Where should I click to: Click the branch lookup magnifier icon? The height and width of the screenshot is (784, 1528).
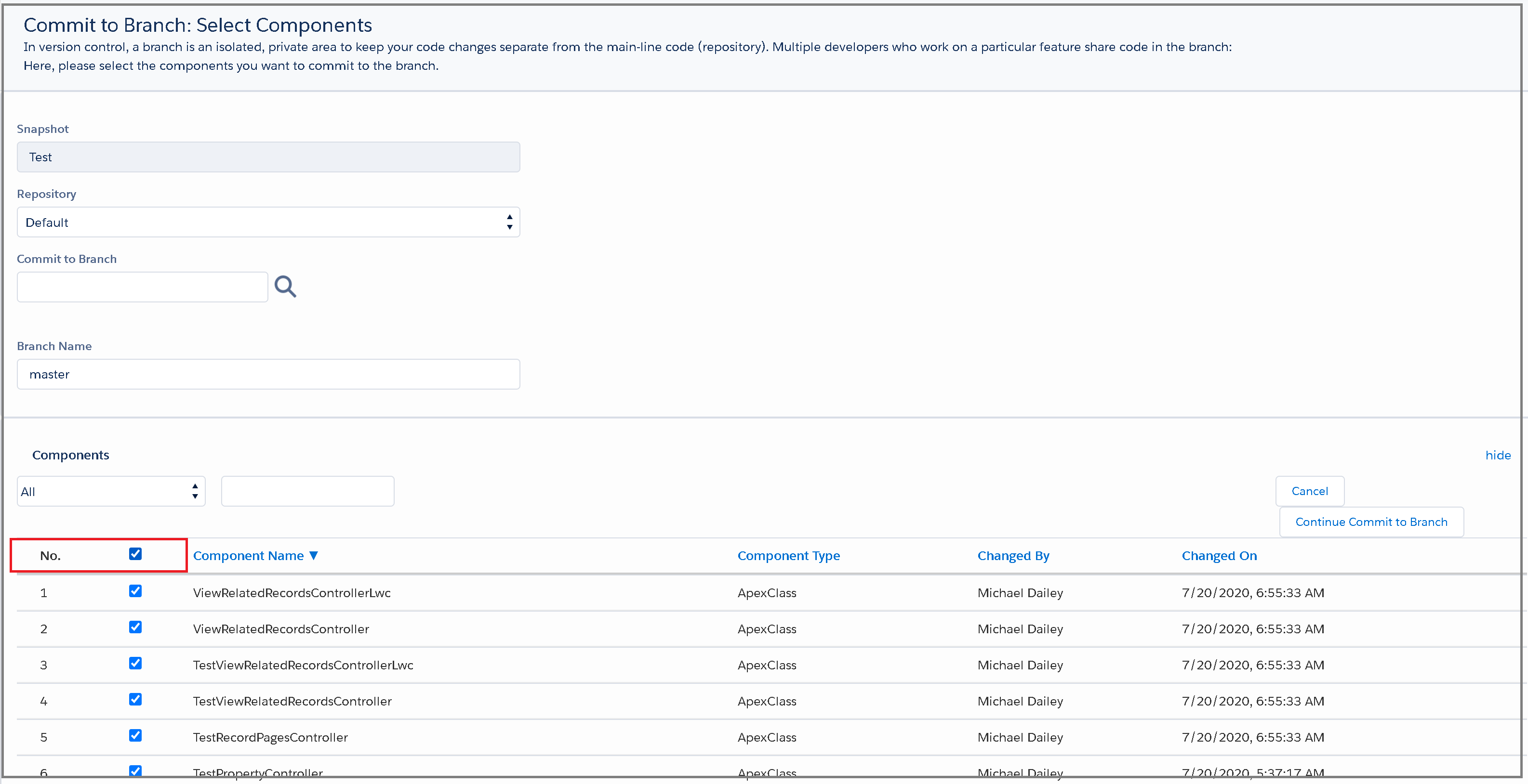[x=285, y=287]
